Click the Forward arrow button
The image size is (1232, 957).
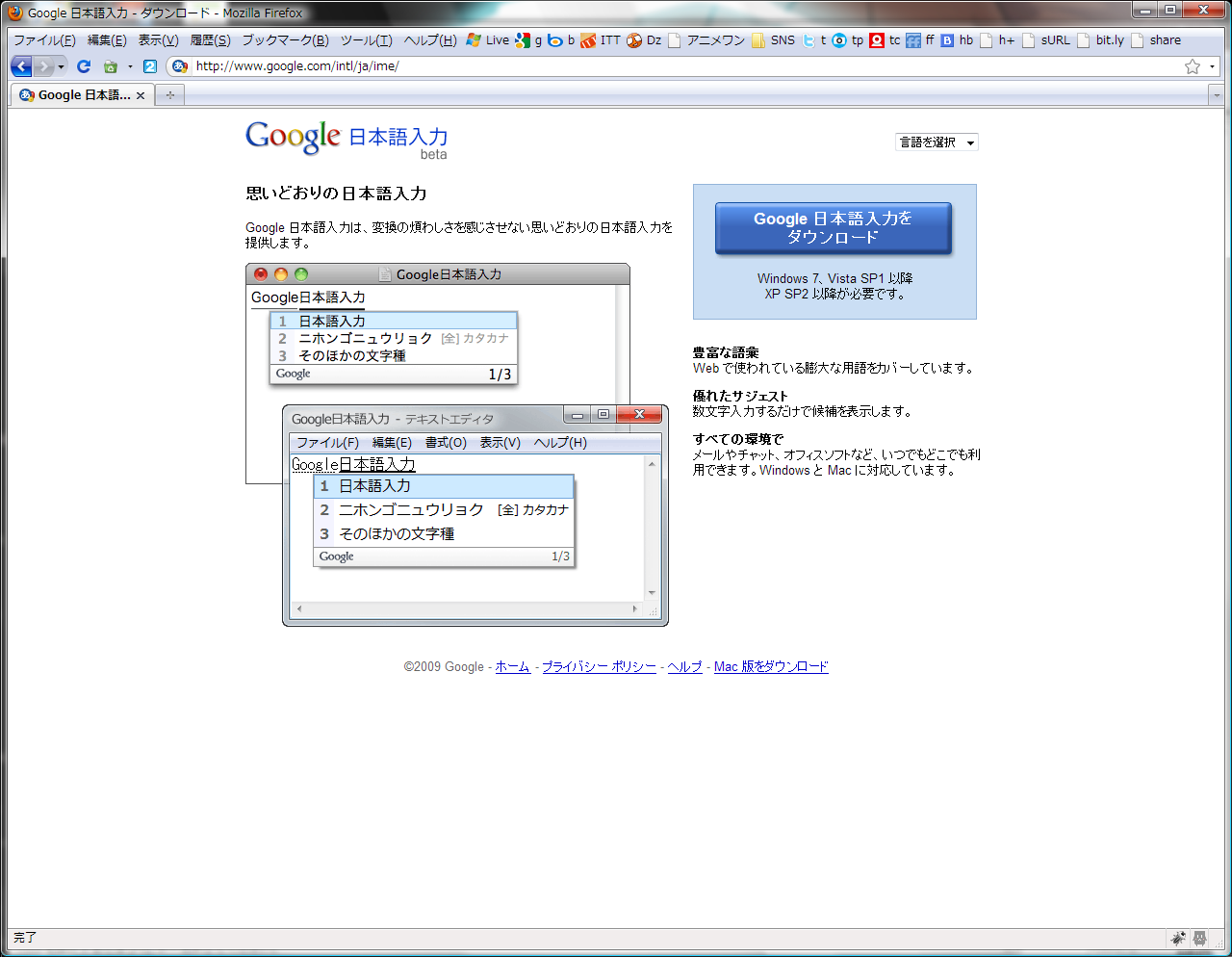click(x=44, y=66)
